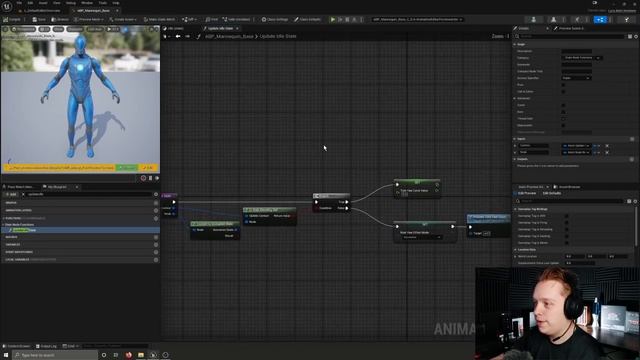The height and width of the screenshot is (360, 640).
Task: Collapse the State Node Functions category
Action: click(3, 224)
